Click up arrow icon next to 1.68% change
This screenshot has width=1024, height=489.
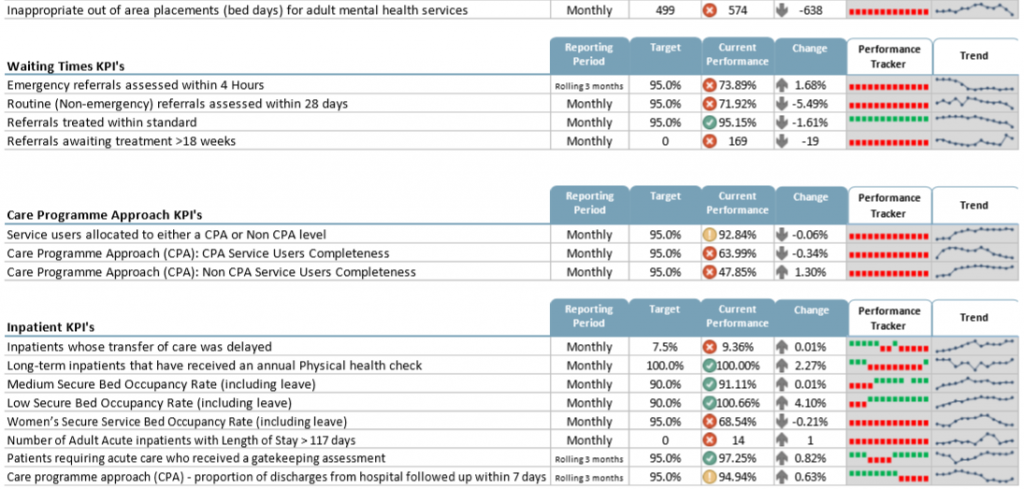(x=783, y=85)
